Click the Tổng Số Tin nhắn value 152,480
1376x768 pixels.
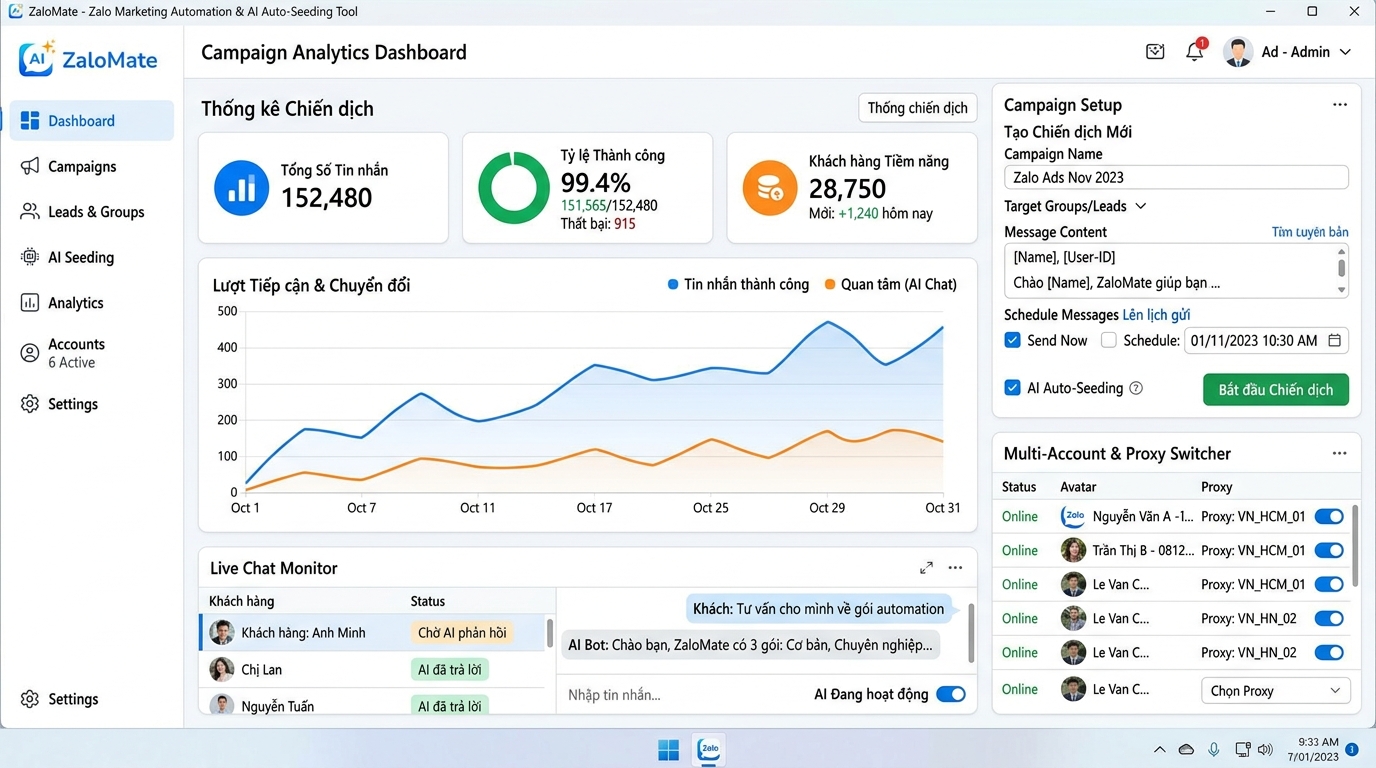326,198
